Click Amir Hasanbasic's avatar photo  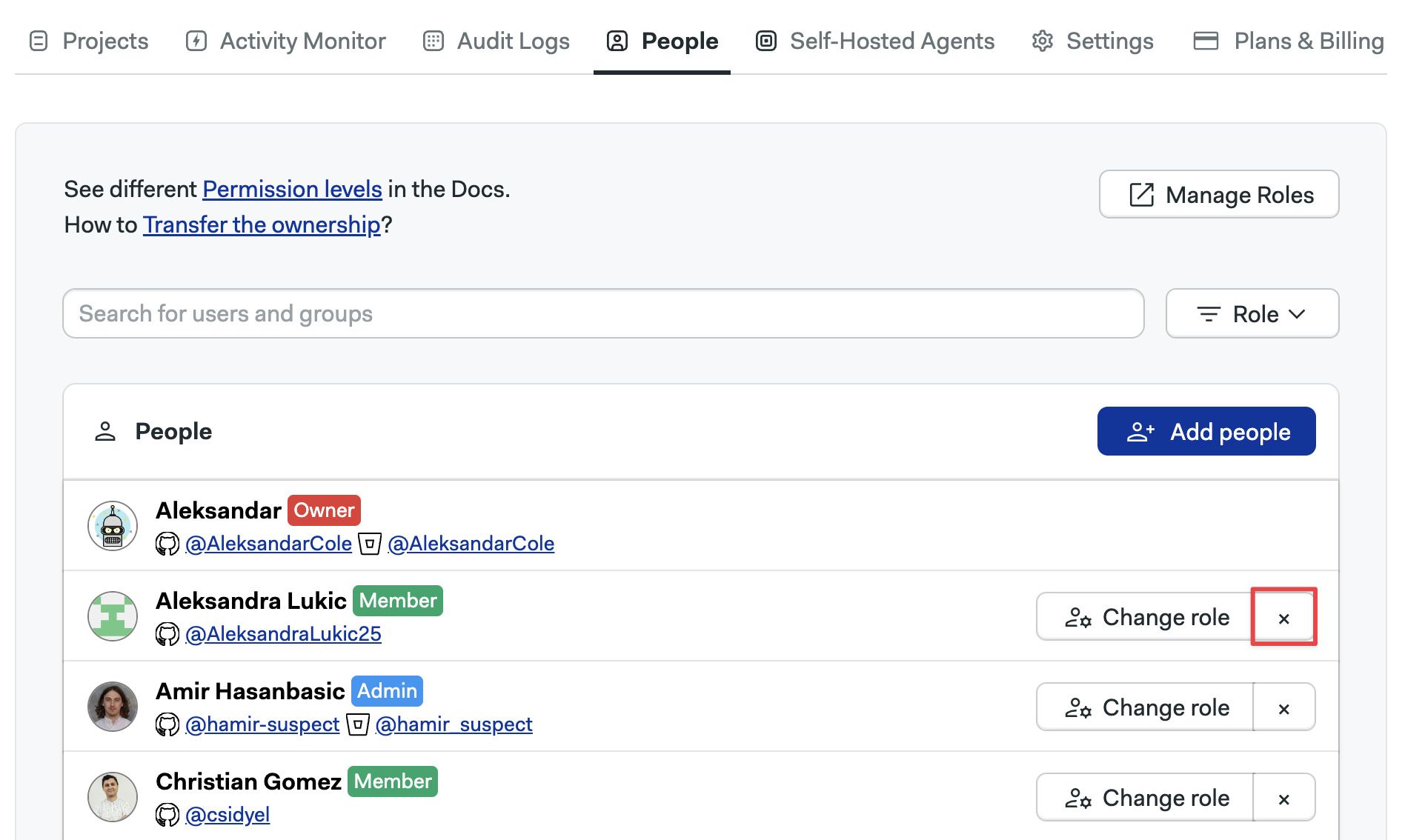[113, 707]
